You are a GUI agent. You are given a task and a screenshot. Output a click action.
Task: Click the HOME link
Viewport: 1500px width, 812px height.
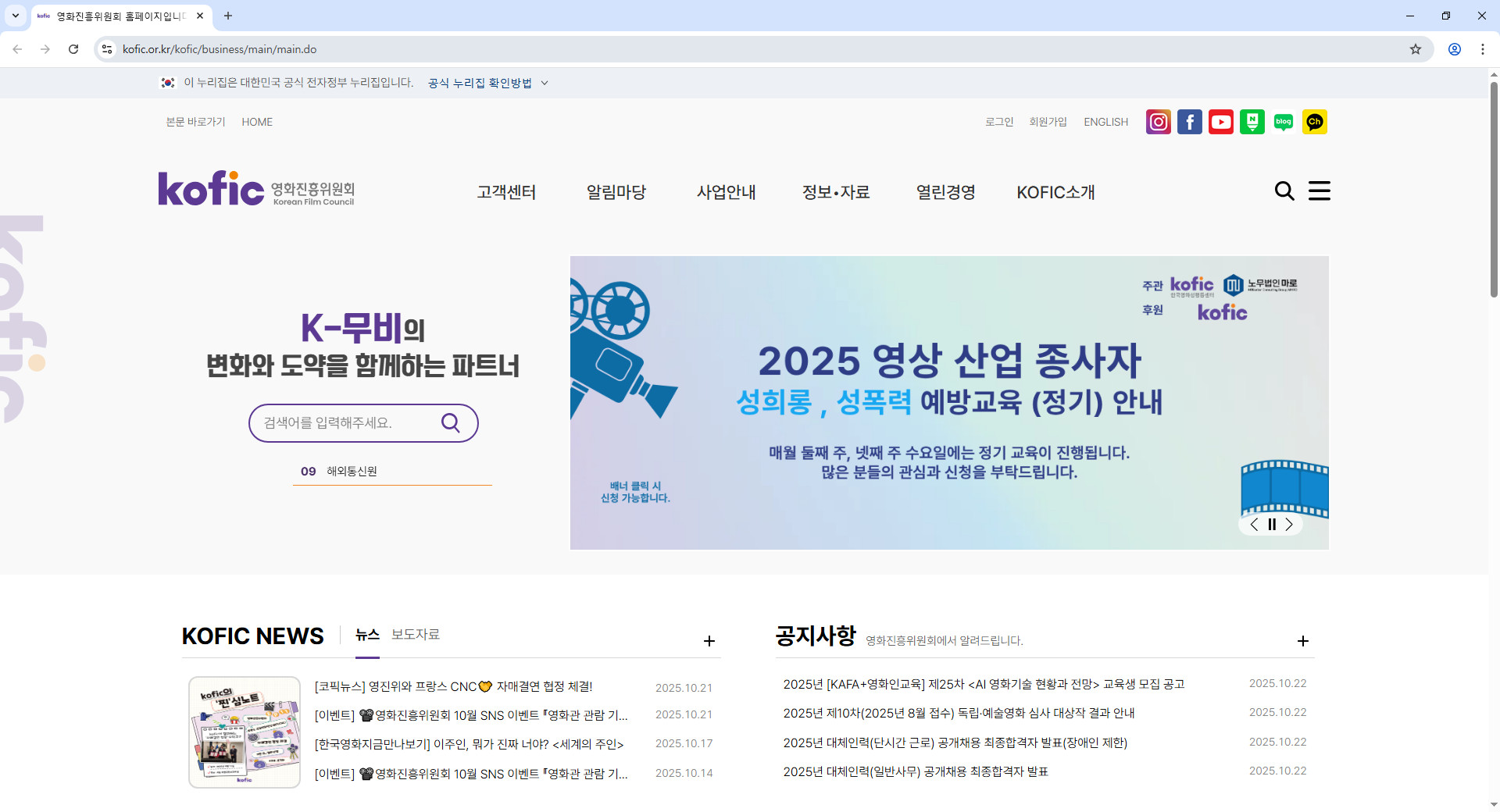point(257,122)
